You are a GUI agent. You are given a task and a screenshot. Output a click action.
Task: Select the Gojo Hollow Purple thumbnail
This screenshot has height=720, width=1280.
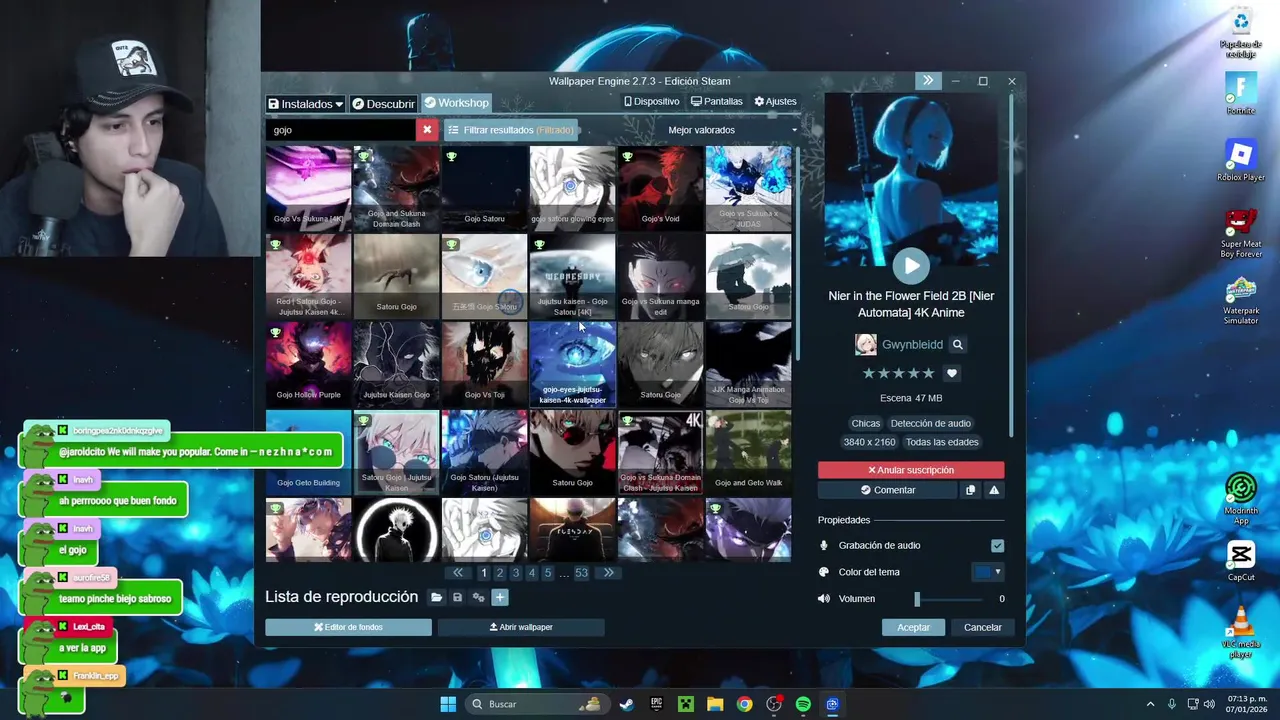pos(308,364)
